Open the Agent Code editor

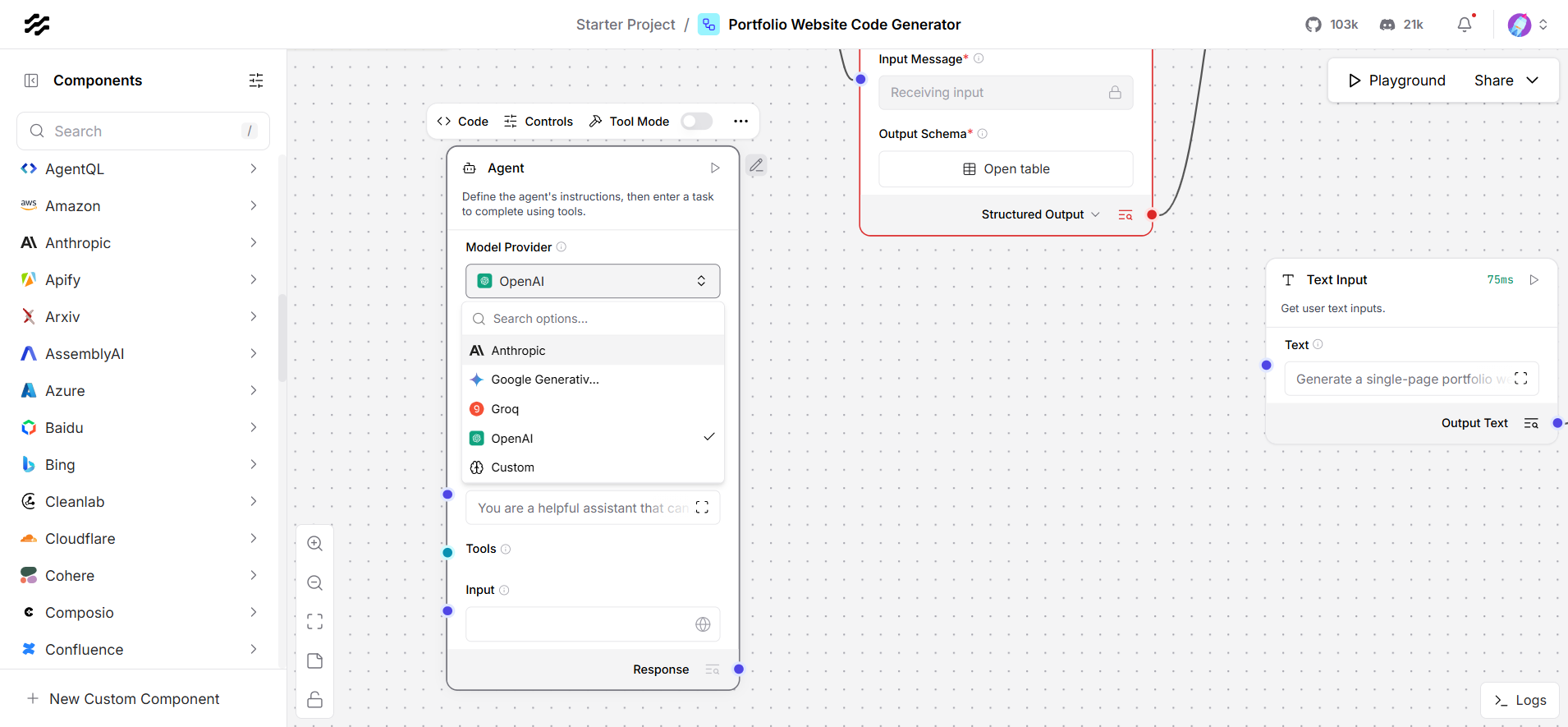463,122
